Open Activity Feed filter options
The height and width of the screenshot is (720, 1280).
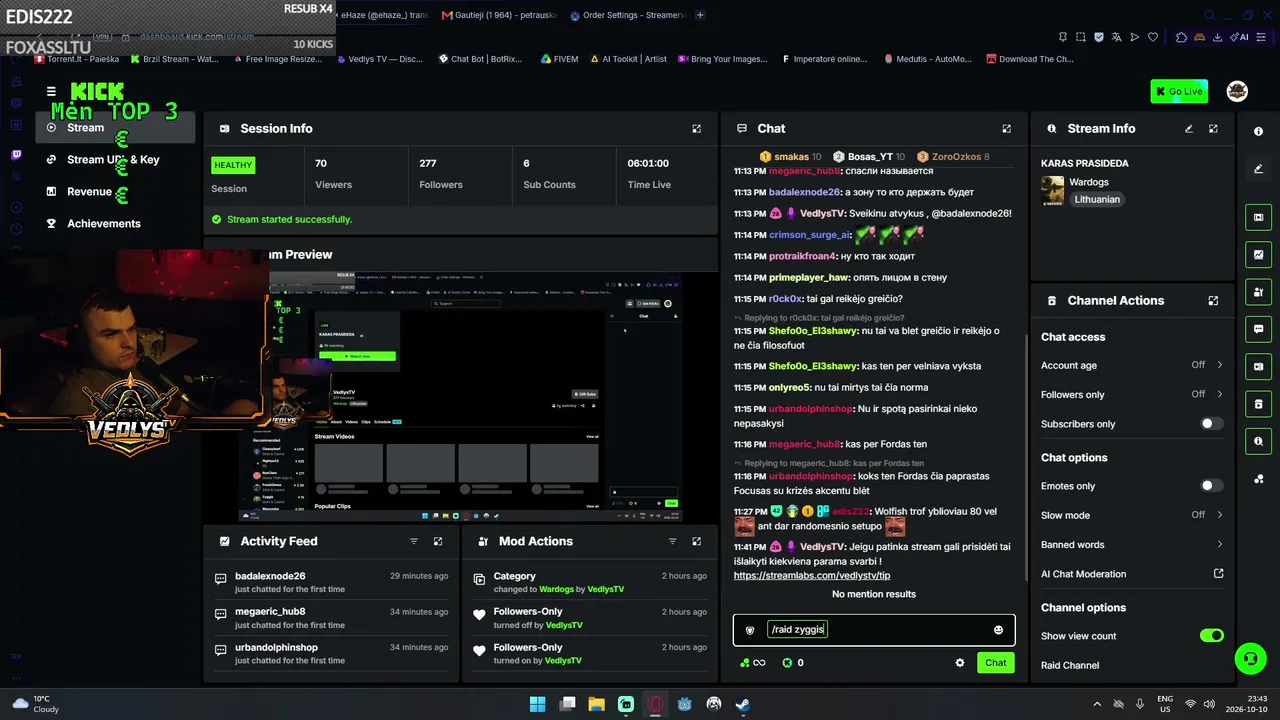pyautogui.click(x=414, y=541)
